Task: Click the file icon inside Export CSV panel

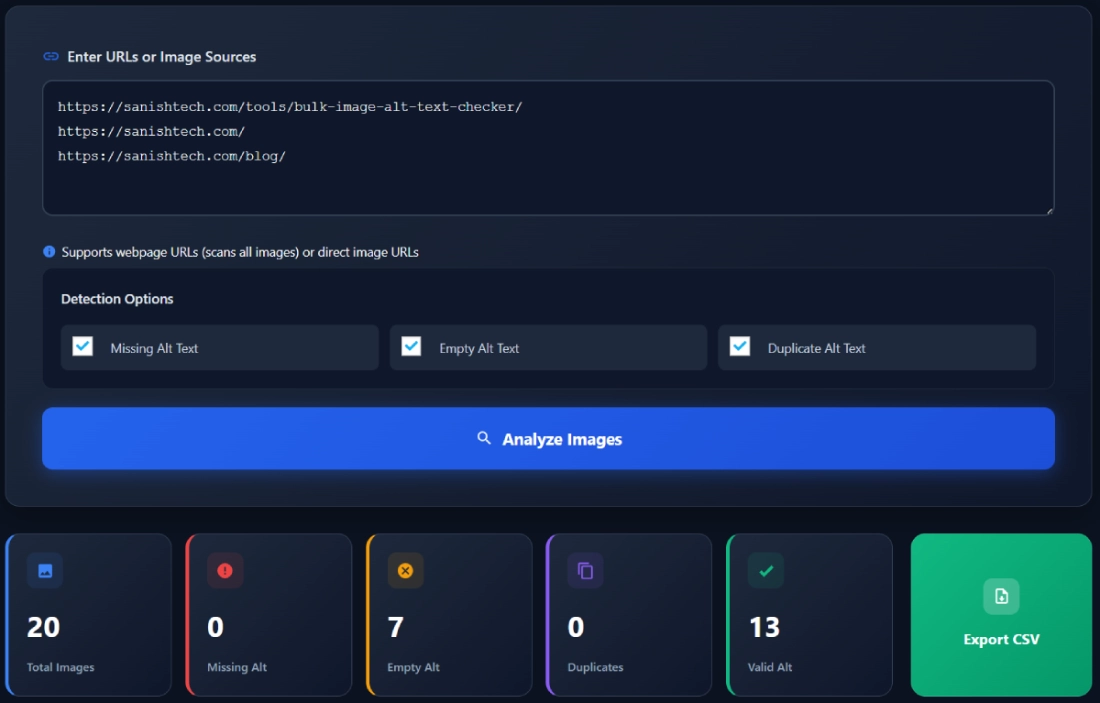Action: pyautogui.click(x=1001, y=597)
